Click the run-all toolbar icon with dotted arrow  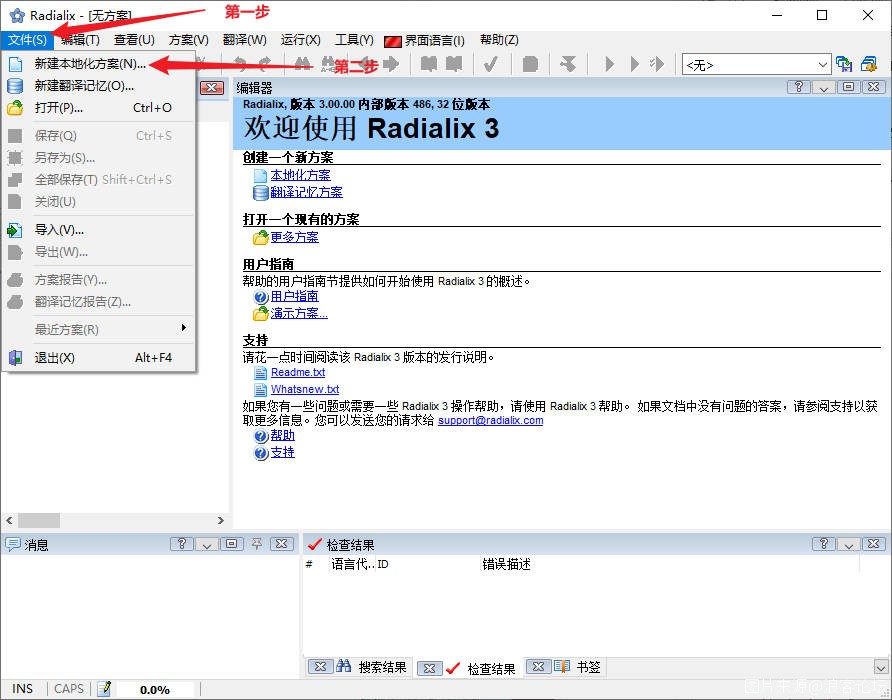(657, 64)
